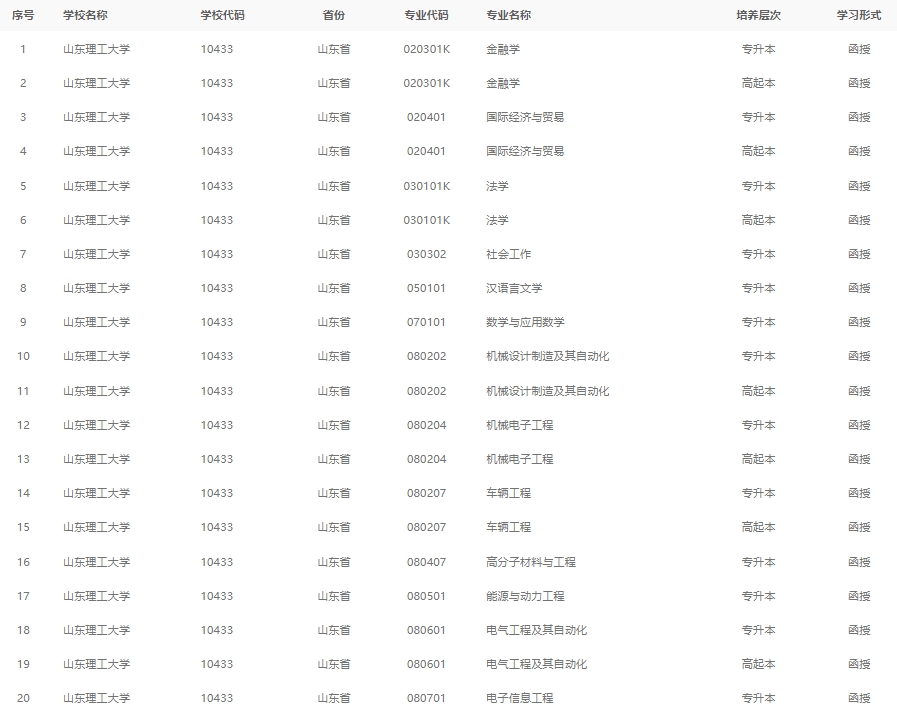Image resolution: width=897 pixels, height=716 pixels.
Task: Select 电气工程及其自动化 in row 18
Action: 537,630
